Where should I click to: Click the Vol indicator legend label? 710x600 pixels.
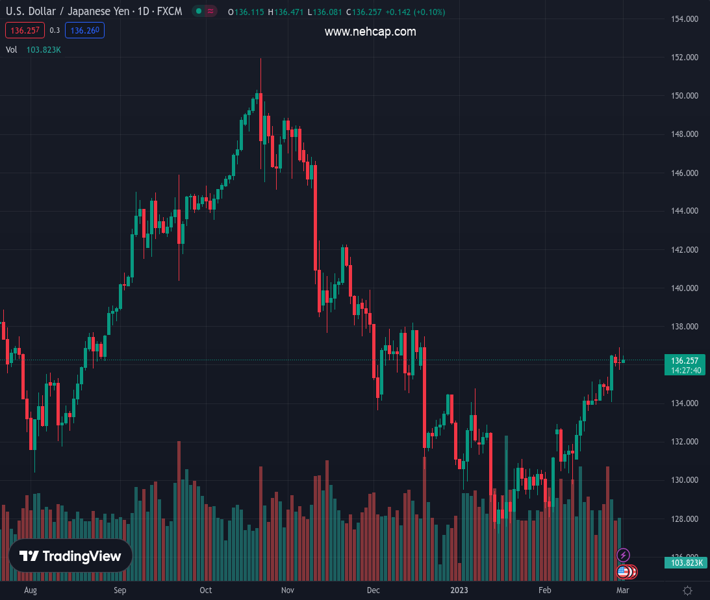point(12,49)
